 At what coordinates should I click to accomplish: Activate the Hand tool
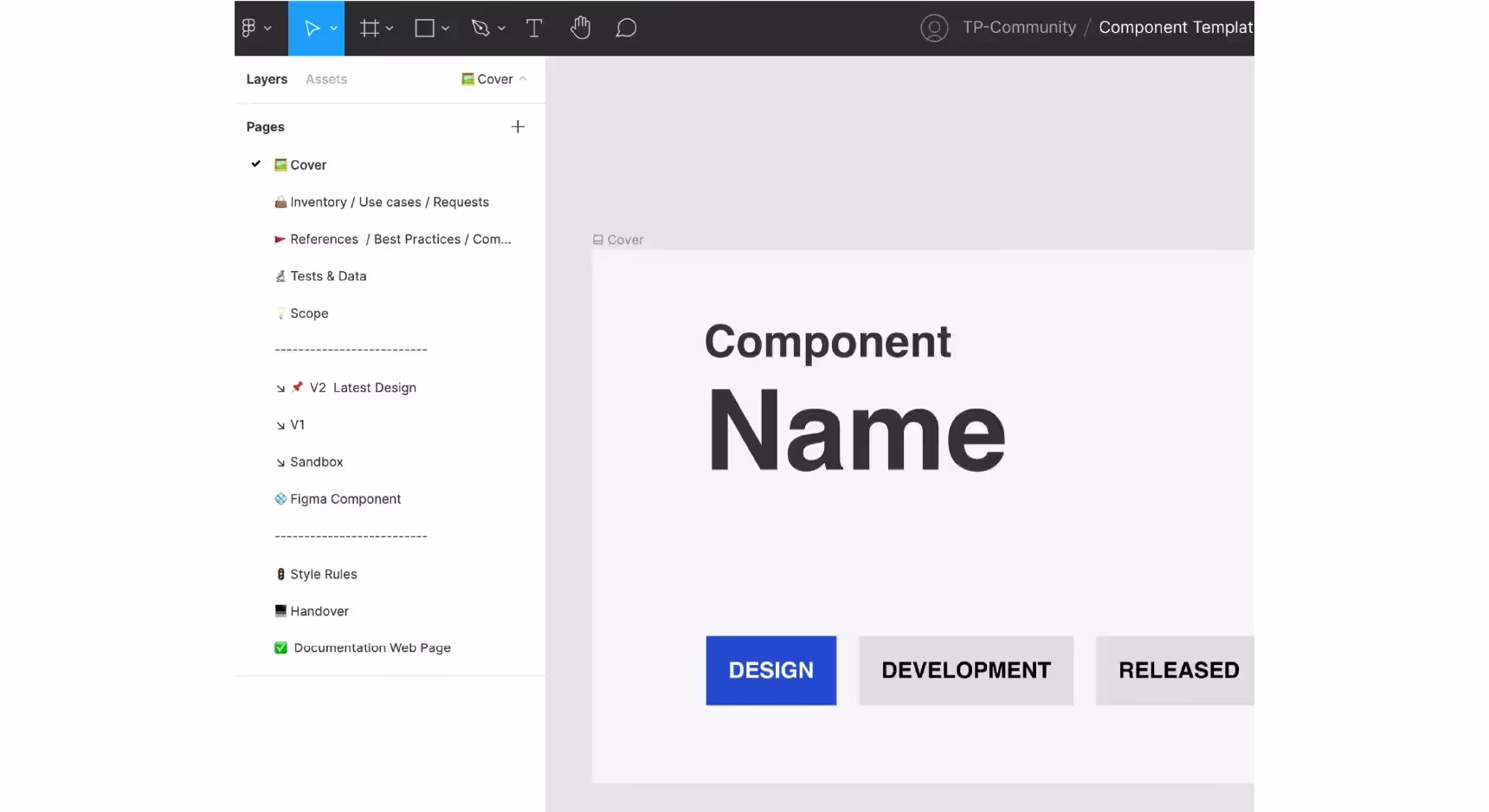[580, 29]
